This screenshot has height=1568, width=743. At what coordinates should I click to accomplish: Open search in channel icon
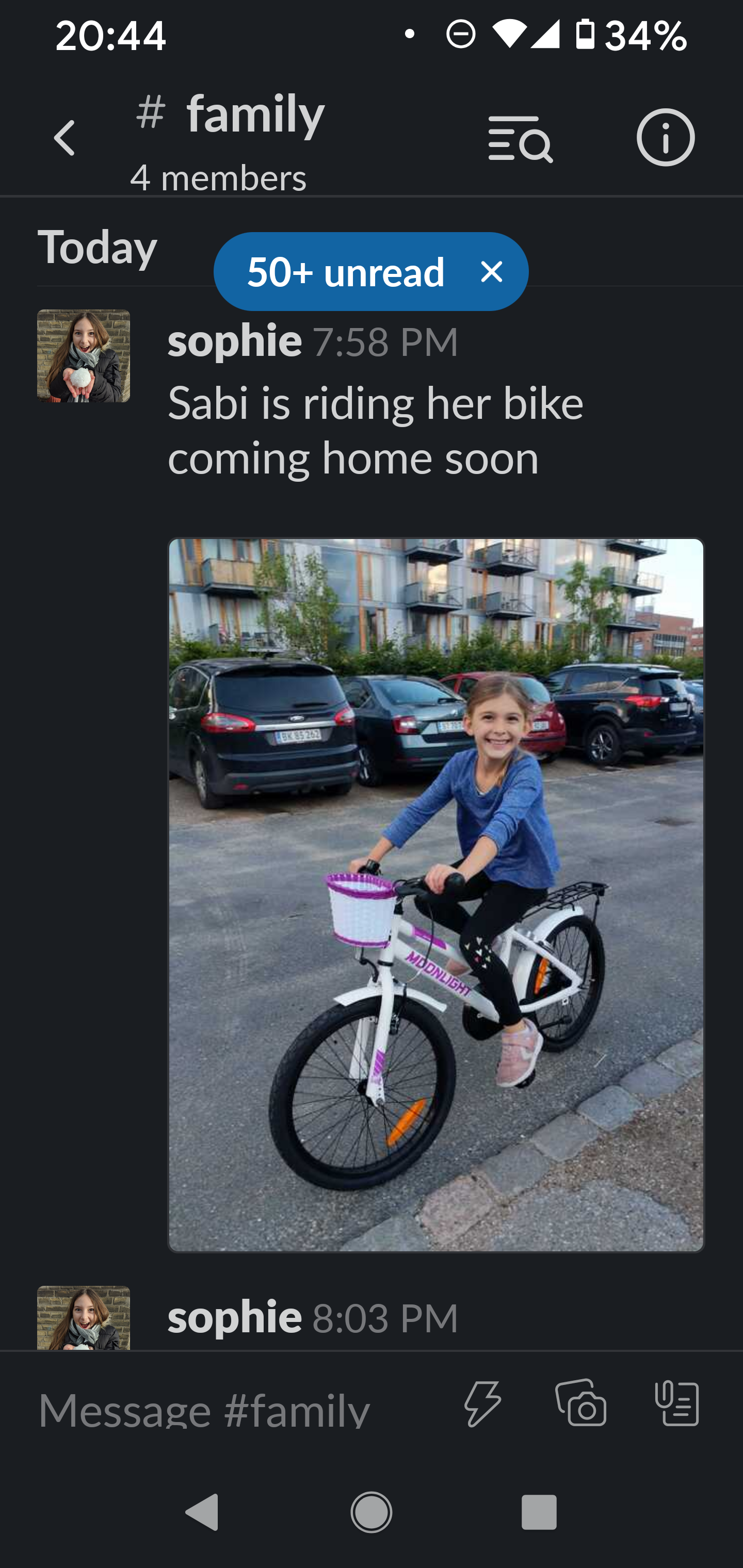pos(520,139)
